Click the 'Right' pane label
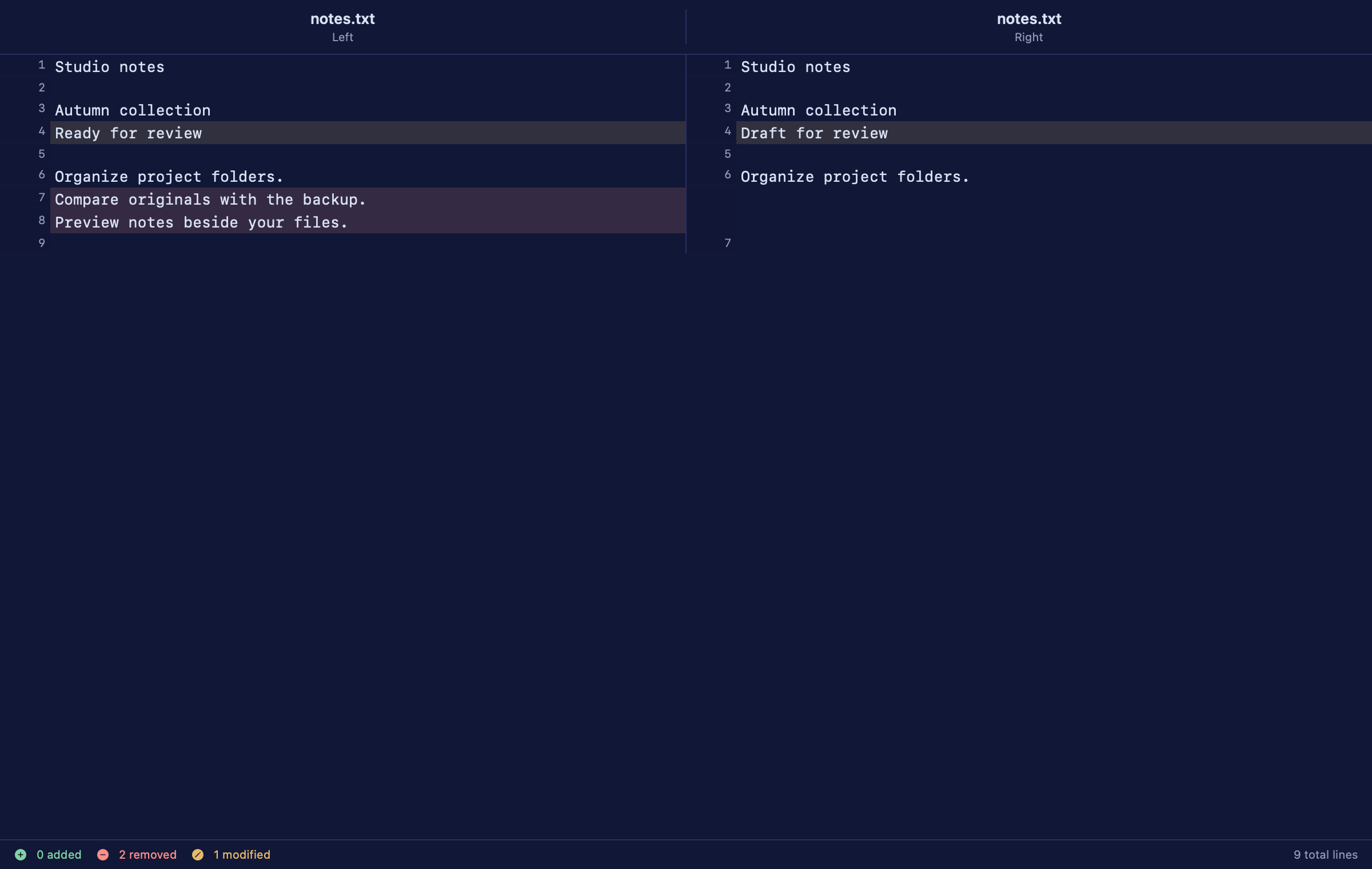This screenshot has height=869, width=1372. (x=1029, y=37)
